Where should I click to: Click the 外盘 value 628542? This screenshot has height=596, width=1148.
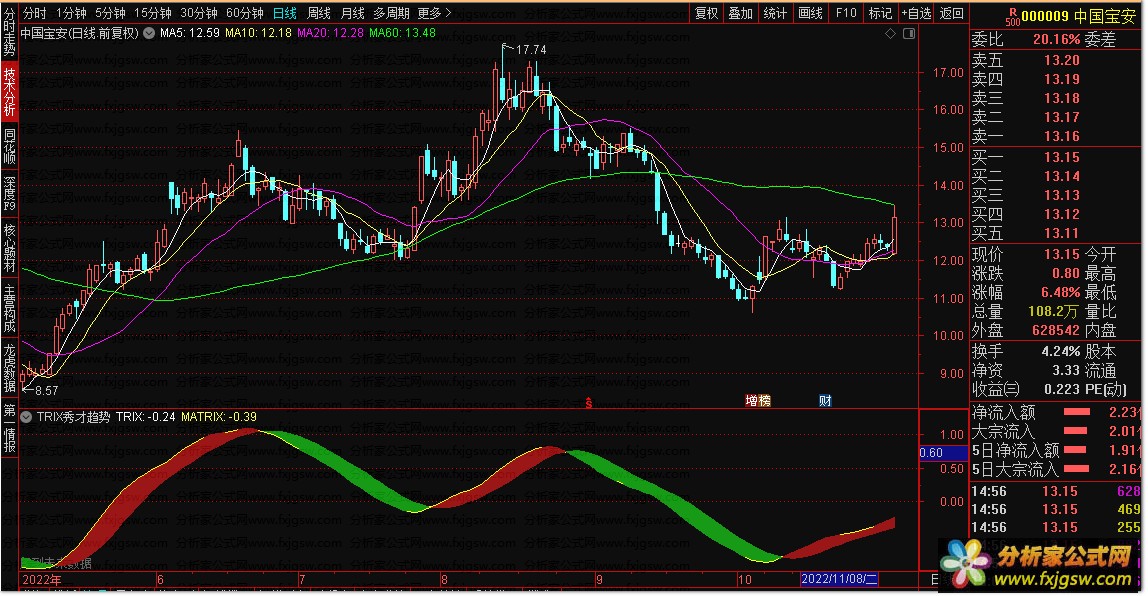[x=1056, y=330]
